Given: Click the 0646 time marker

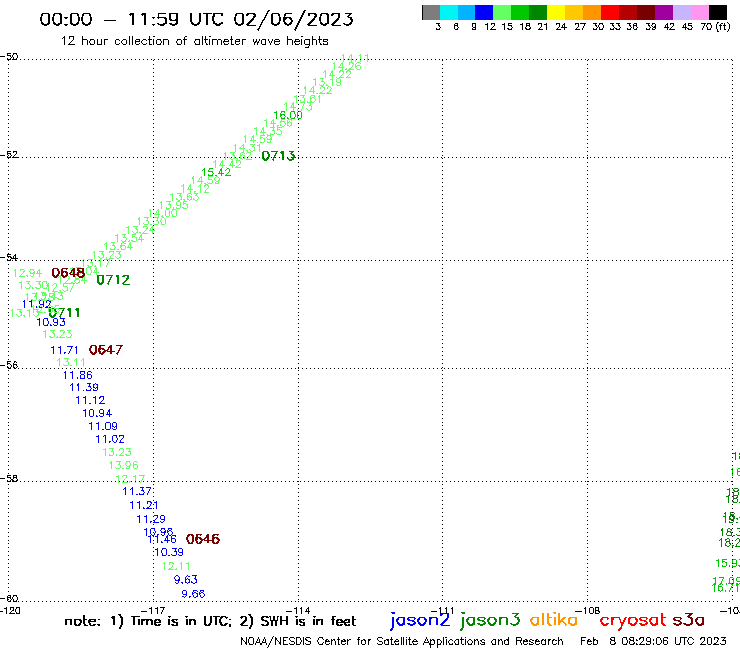Looking at the screenshot, I should coord(203,539).
